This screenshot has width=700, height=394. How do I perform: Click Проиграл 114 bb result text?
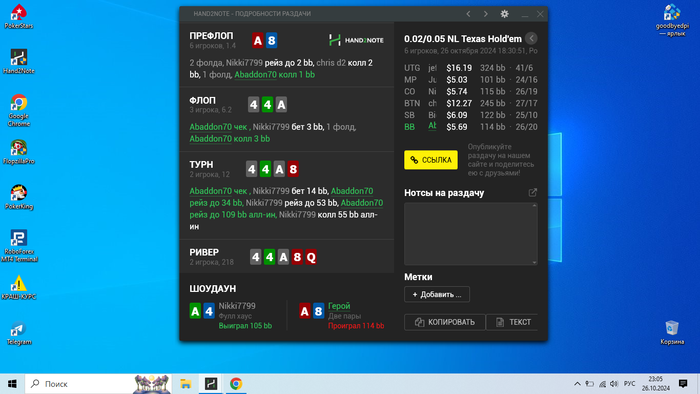pyautogui.click(x=356, y=326)
